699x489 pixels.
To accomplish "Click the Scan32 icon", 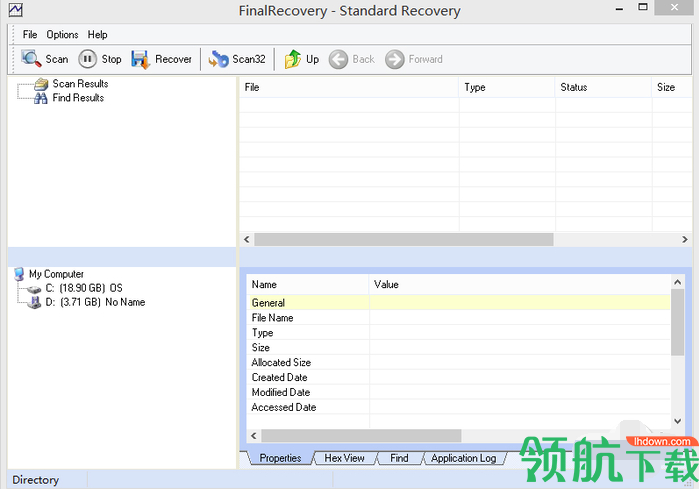I will click(x=218, y=59).
